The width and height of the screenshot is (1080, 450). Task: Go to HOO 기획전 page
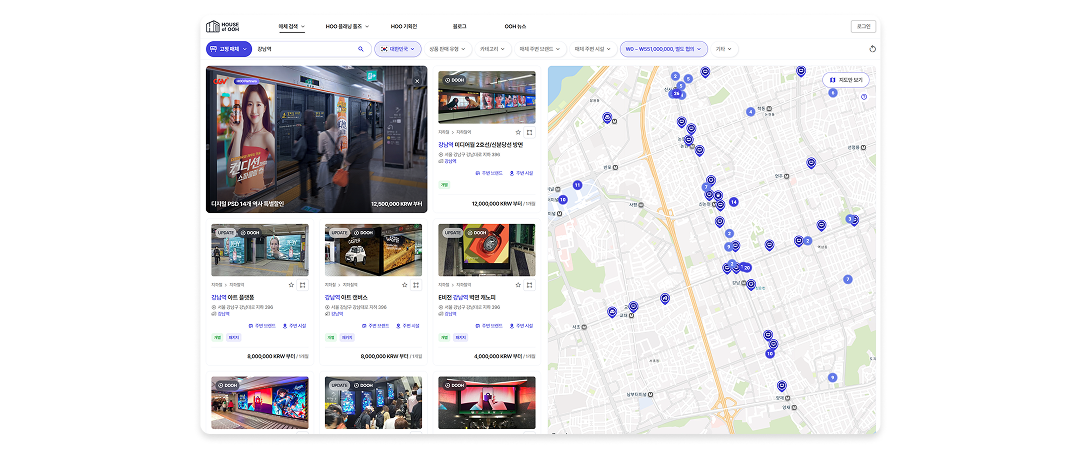404,26
